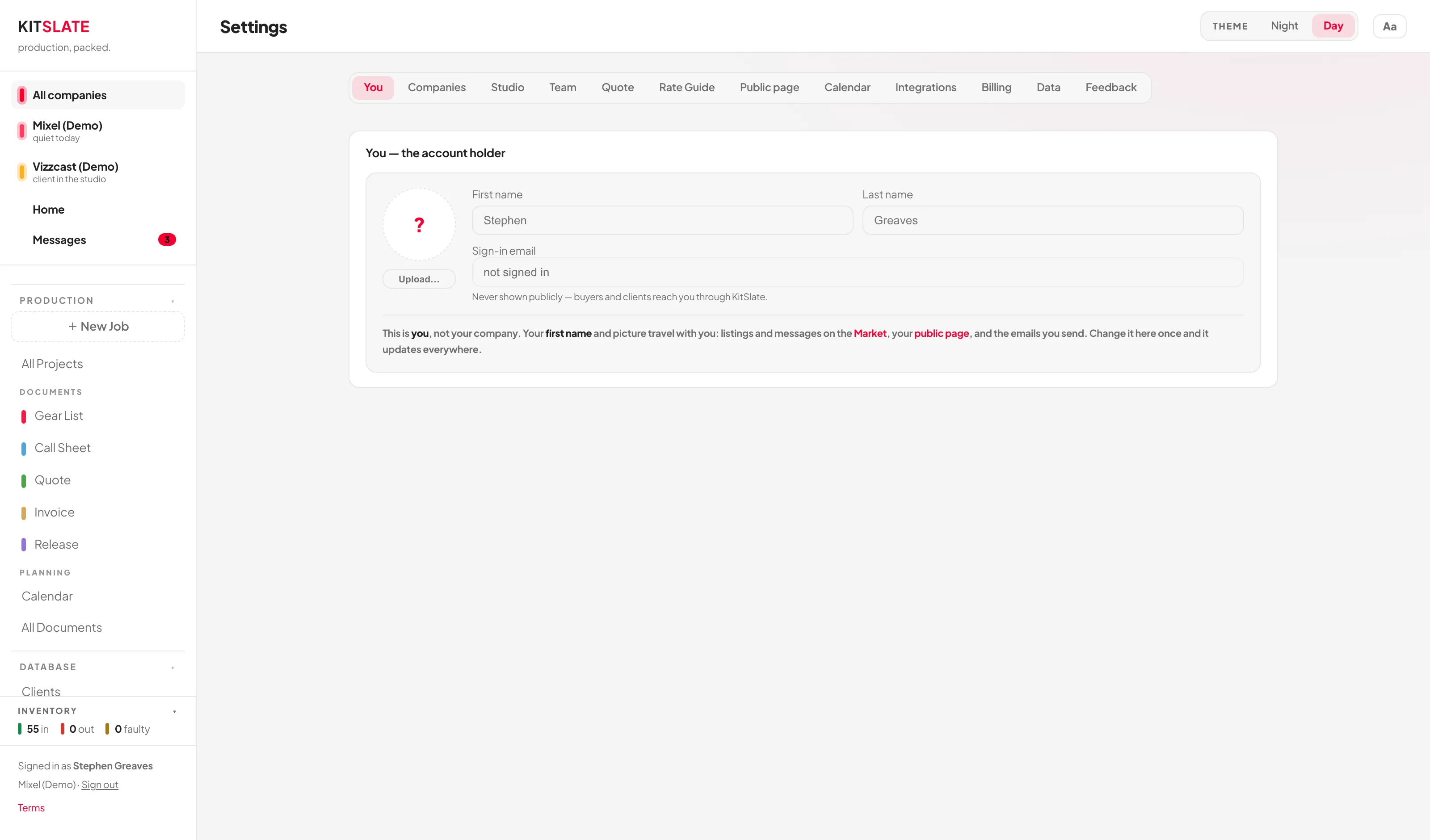Click the 'quiet today' status text
Viewport: 1430px width, 840px height.
click(56, 138)
